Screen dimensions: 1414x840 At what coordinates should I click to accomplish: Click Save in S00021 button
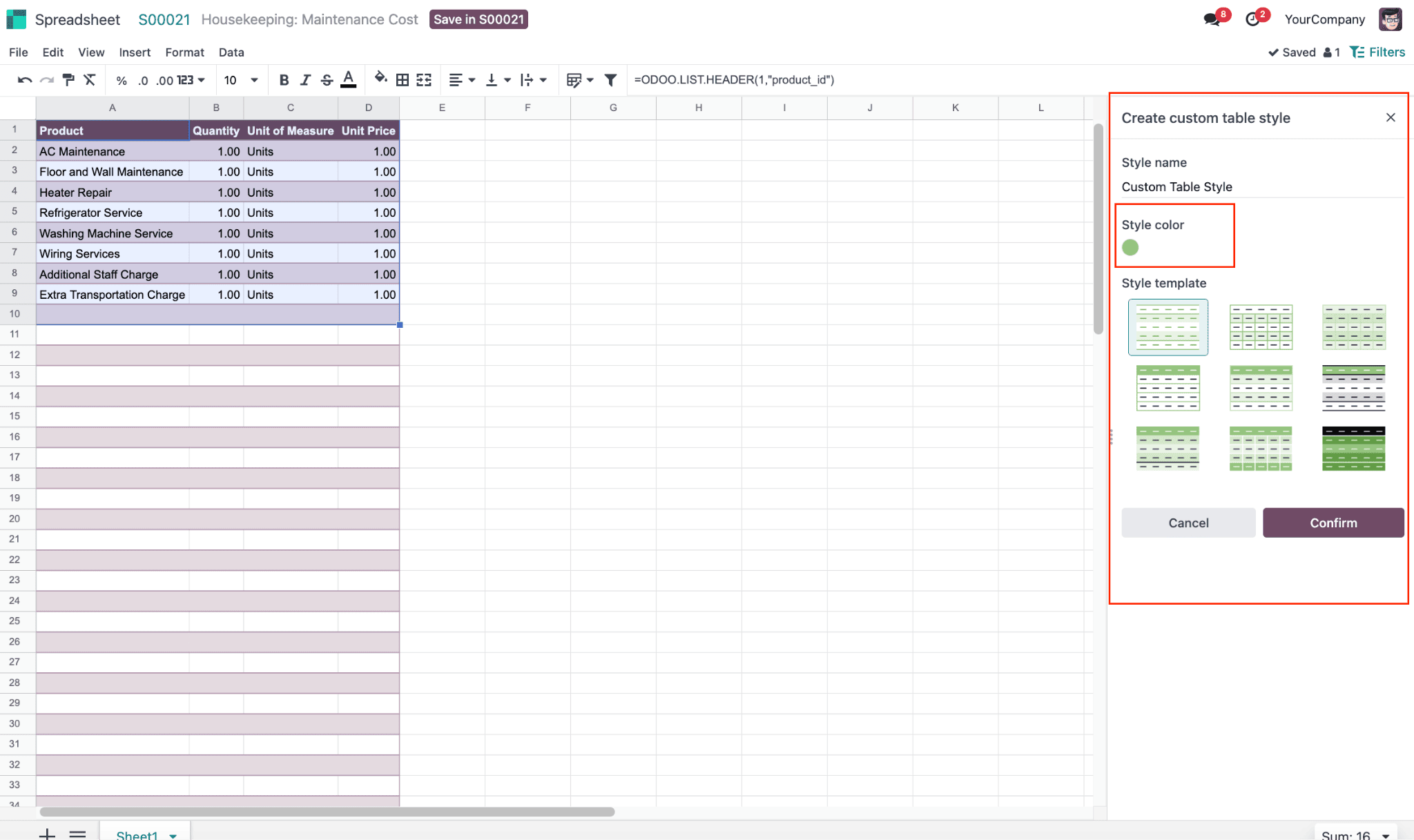pos(478,19)
